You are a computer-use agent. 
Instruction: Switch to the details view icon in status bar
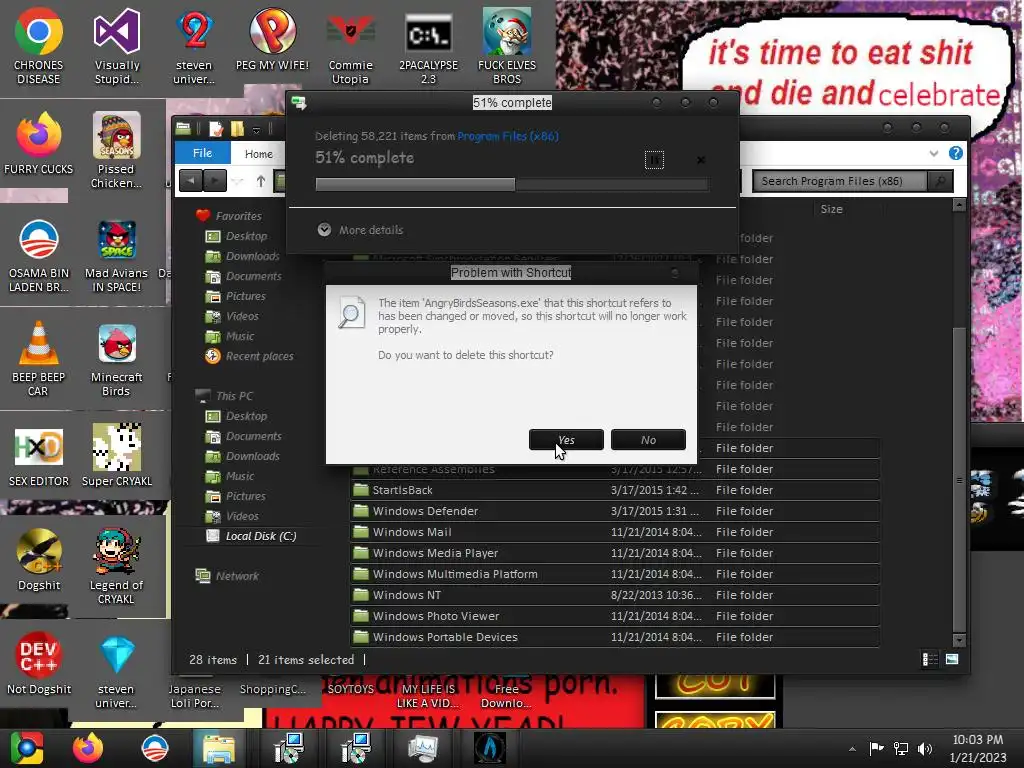click(929, 660)
